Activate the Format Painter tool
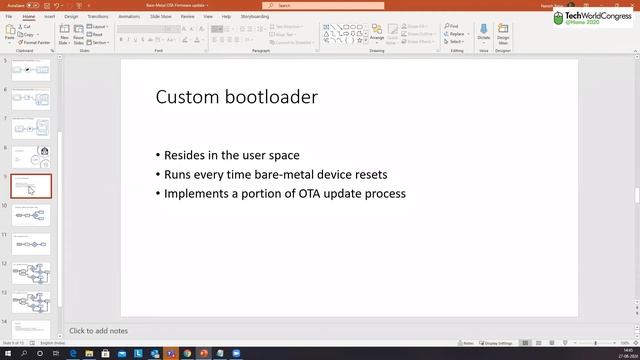Screen dimensions: 640x360 pos(34,42)
